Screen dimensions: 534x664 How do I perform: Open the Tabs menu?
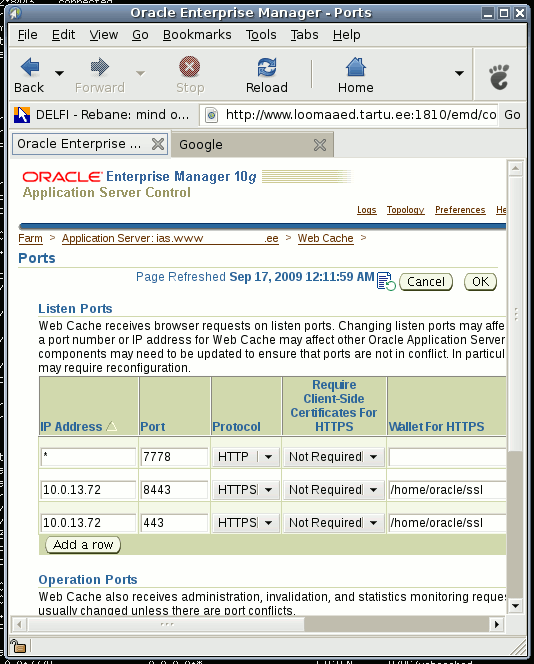[304, 35]
